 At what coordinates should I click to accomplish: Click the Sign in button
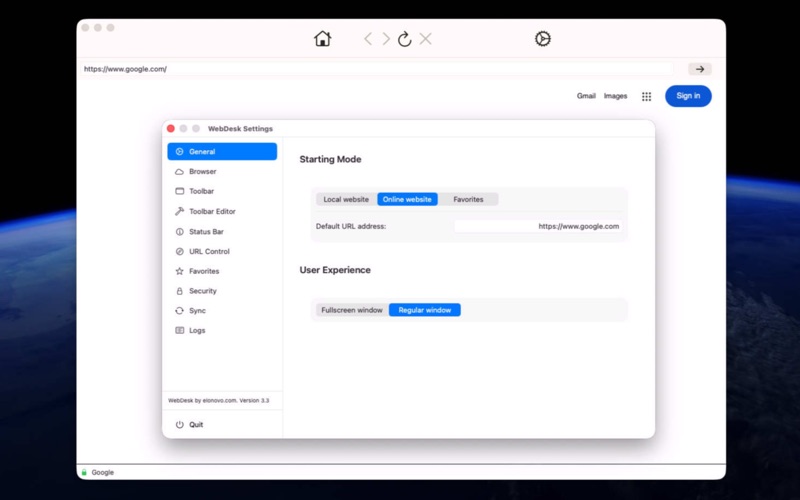(688, 96)
